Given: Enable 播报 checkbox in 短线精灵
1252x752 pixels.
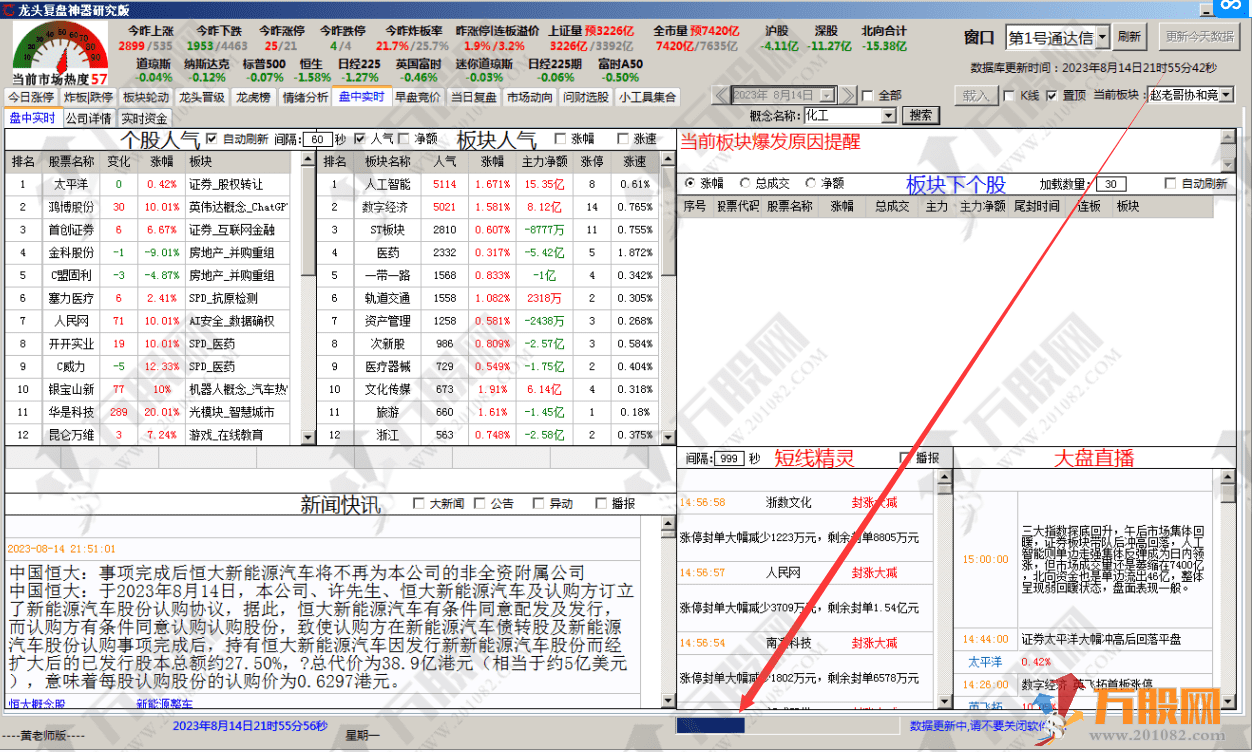Looking at the screenshot, I should pyautogui.click(x=906, y=458).
